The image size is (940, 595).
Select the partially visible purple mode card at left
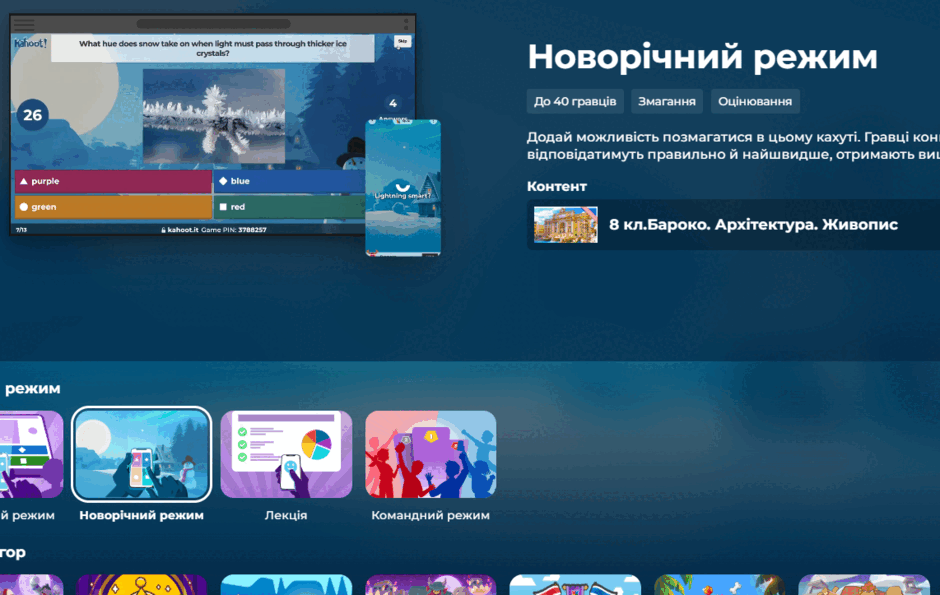pyautogui.click(x=31, y=454)
